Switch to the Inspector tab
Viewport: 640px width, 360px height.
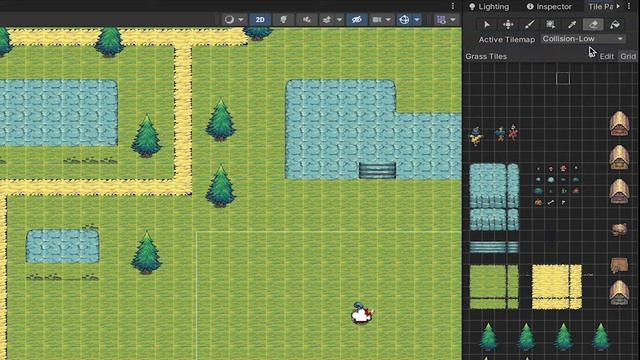[549, 7]
